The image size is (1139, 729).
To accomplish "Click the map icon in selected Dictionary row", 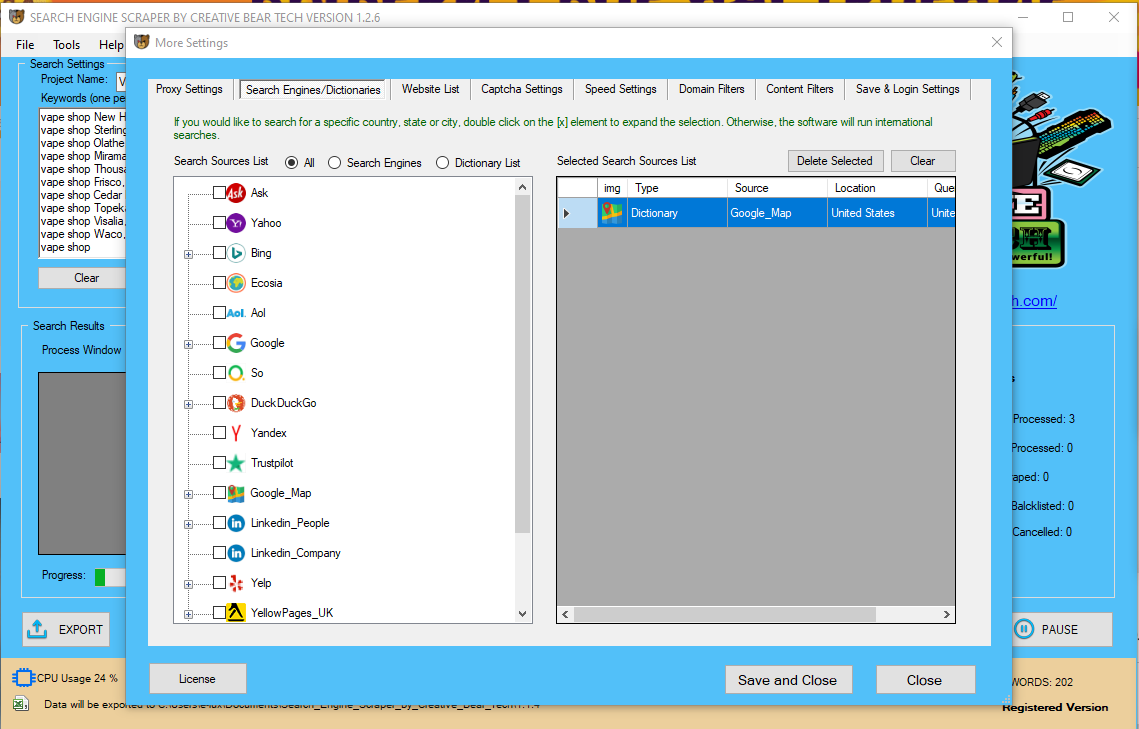I will (x=612, y=213).
